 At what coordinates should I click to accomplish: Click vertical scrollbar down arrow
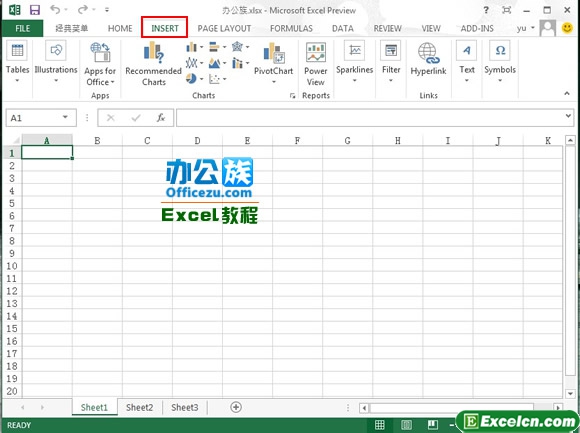[570, 393]
